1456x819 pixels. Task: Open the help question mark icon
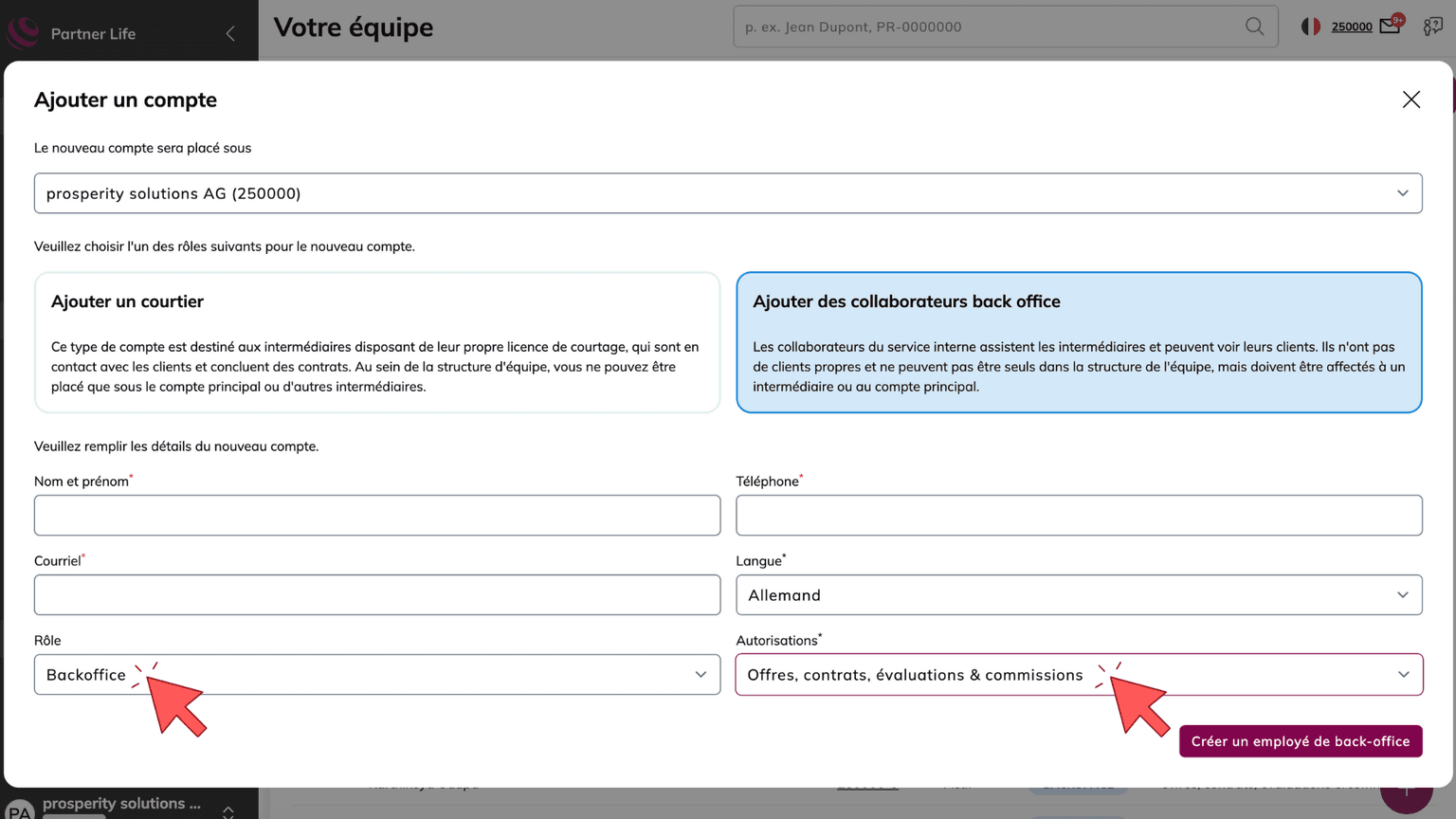(1432, 27)
